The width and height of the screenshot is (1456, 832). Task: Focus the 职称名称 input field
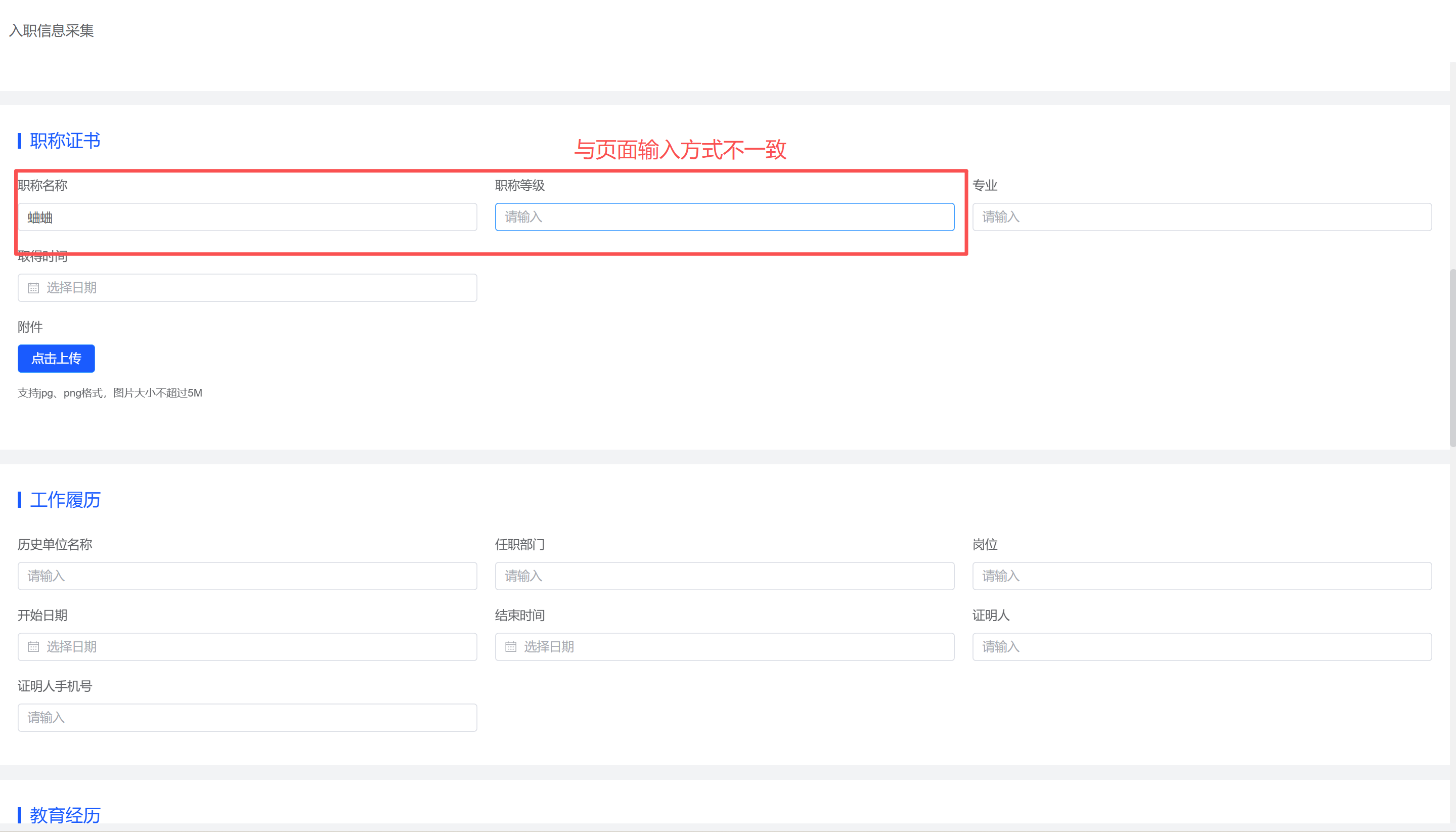247,217
